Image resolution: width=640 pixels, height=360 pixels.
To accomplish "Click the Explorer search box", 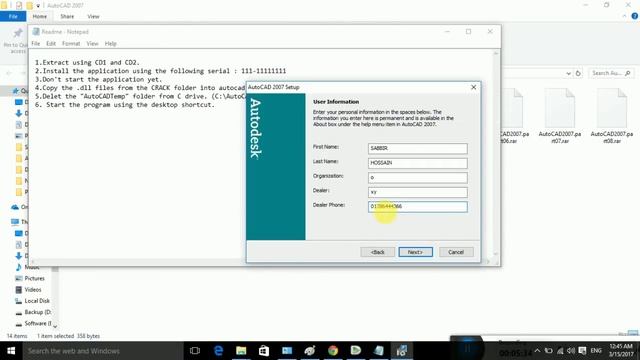I will (611, 73).
